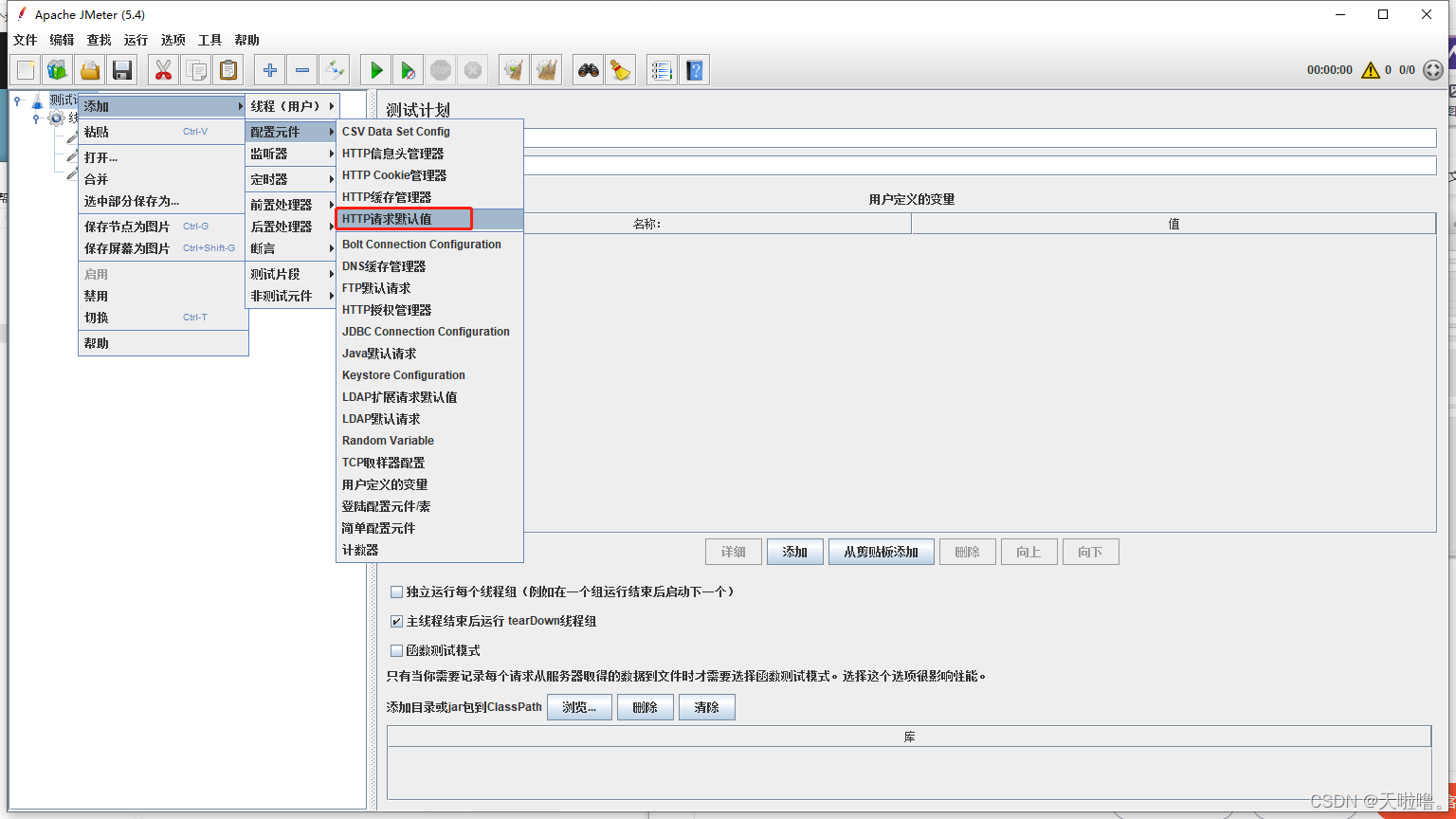Click the Stop sign toolbar icon

click(441, 70)
